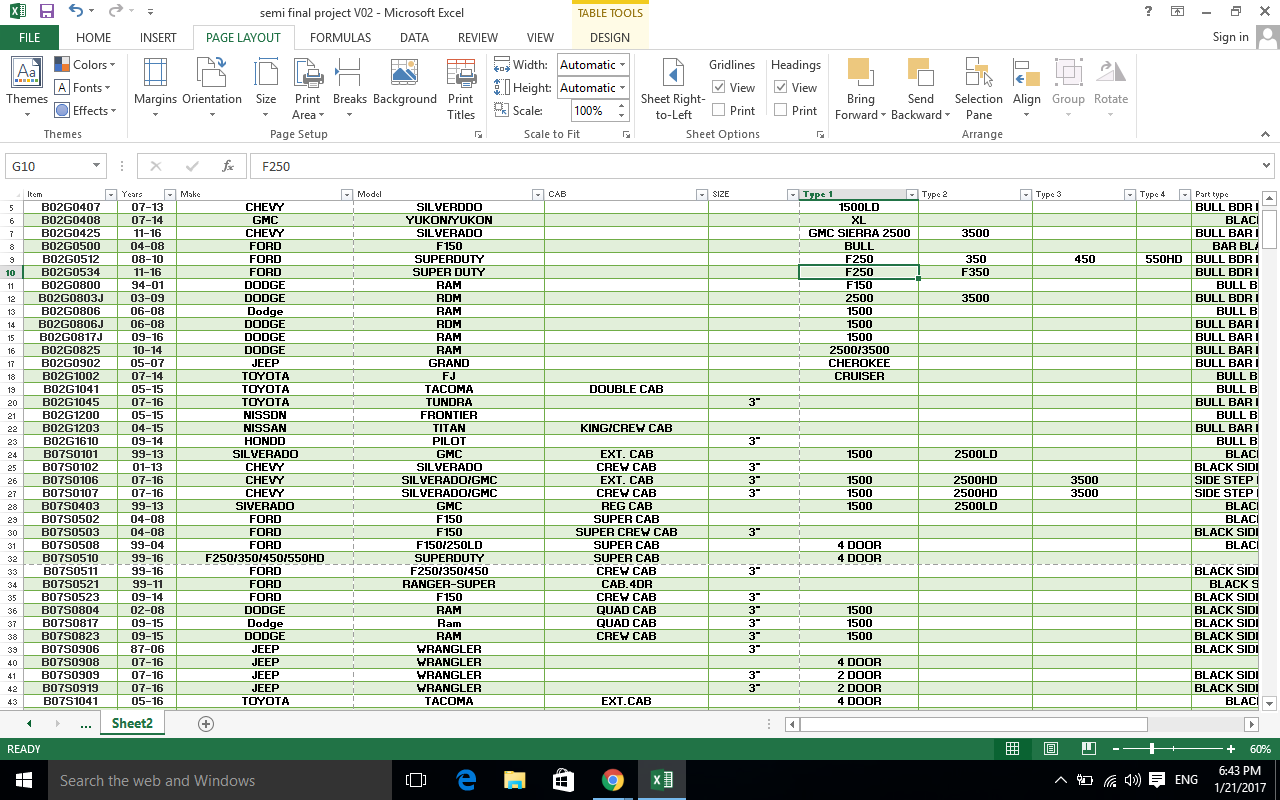Switch to the DATA tab

point(414,38)
